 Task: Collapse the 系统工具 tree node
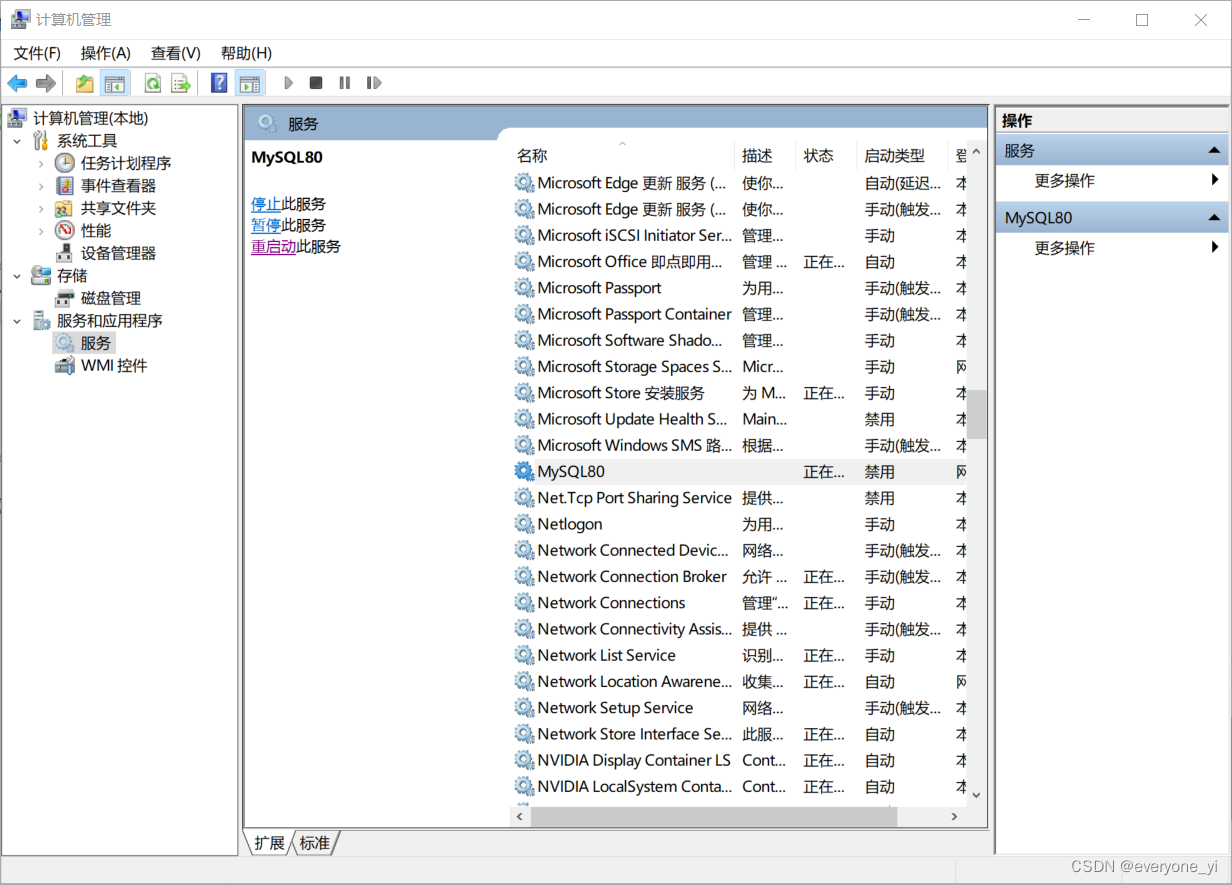coord(17,141)
